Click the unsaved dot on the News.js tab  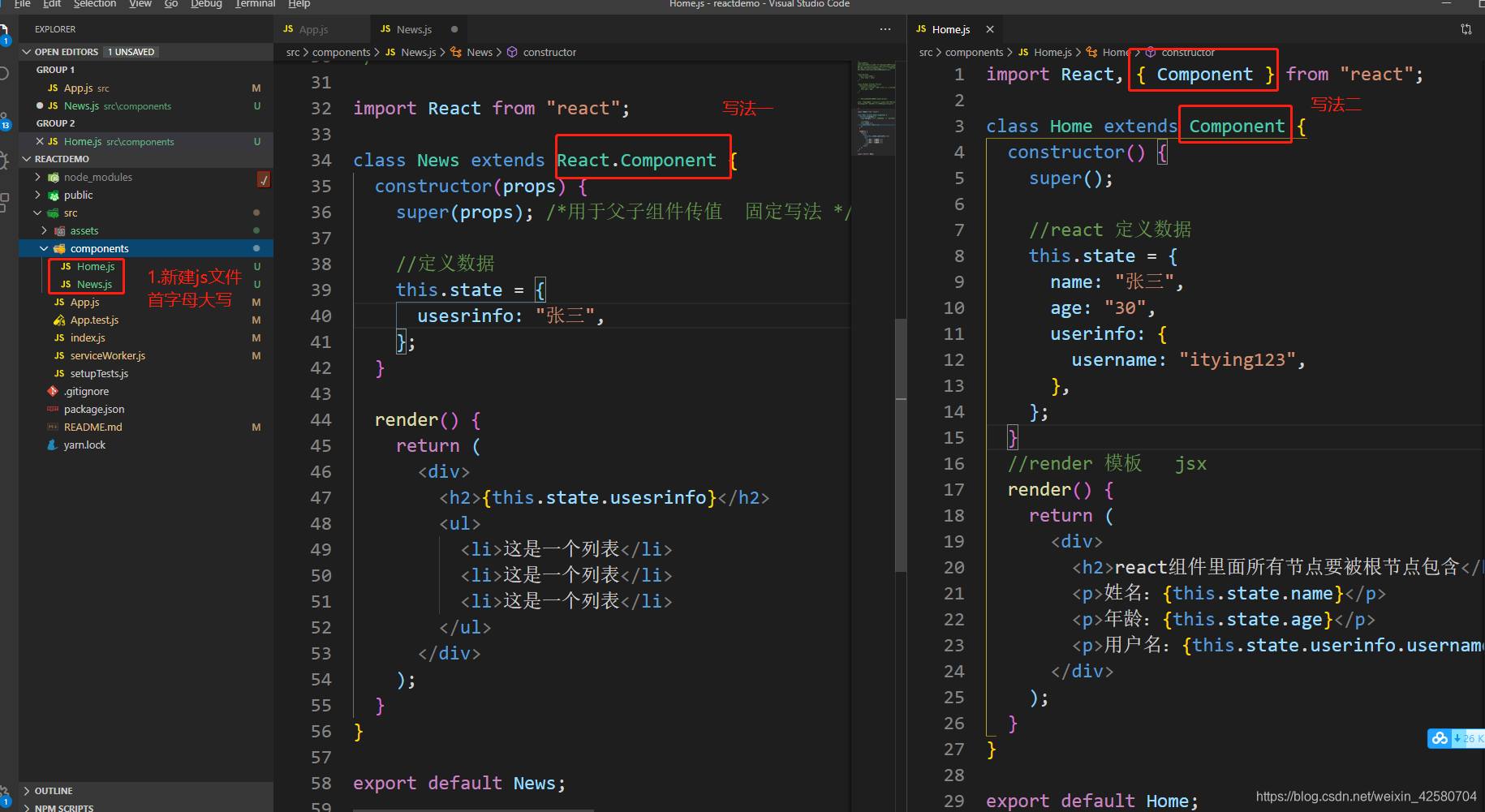(454, 29)
